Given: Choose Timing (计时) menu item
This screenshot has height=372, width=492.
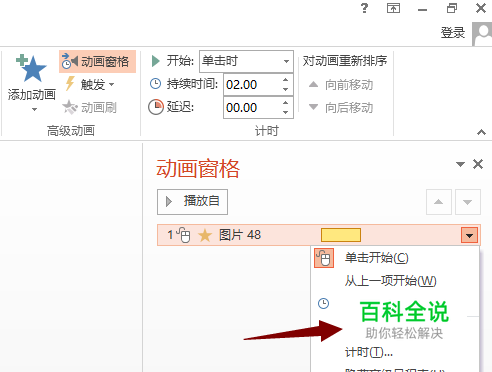Looking at the screenshot, I should click(395, 352).
